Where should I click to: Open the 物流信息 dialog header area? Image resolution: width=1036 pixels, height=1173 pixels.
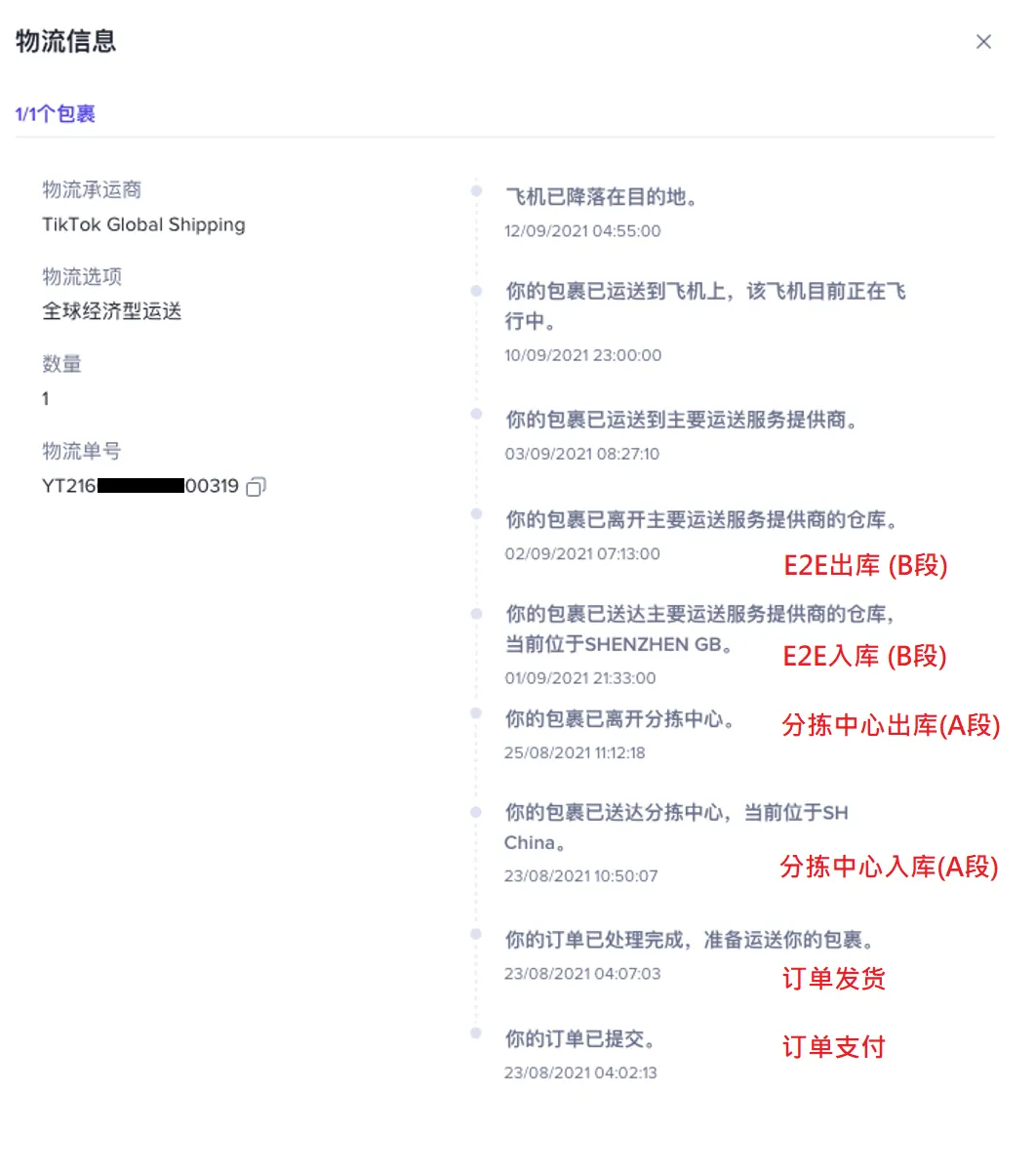coord(62,42)
